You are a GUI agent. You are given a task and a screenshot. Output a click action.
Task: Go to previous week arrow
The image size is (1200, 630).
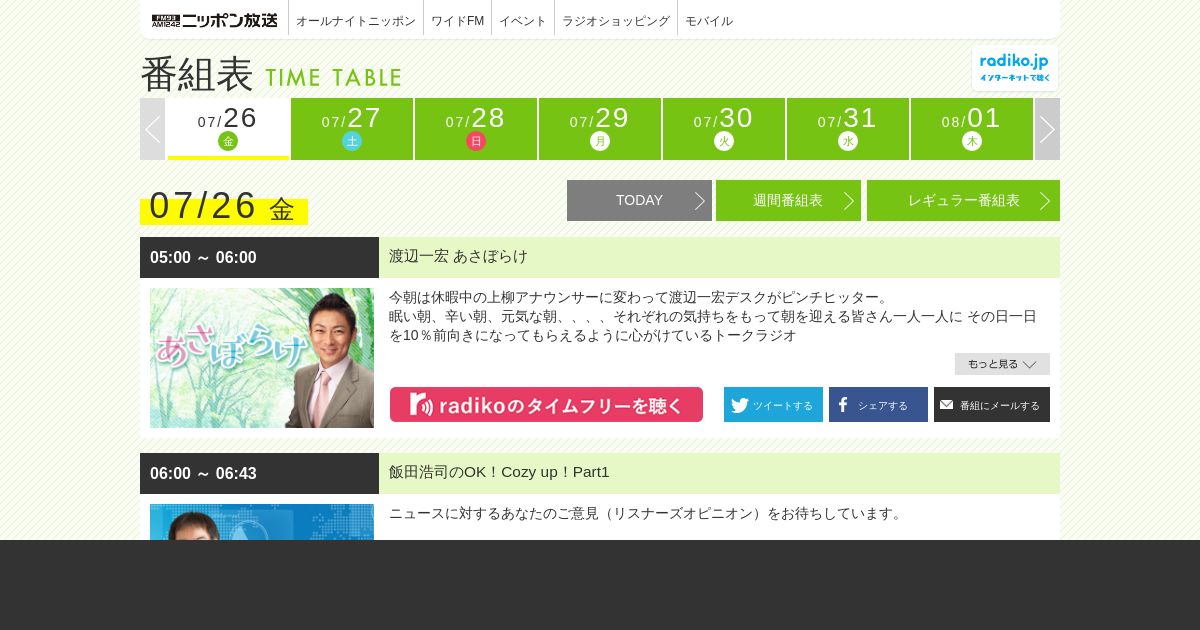[x=152, y=129]
